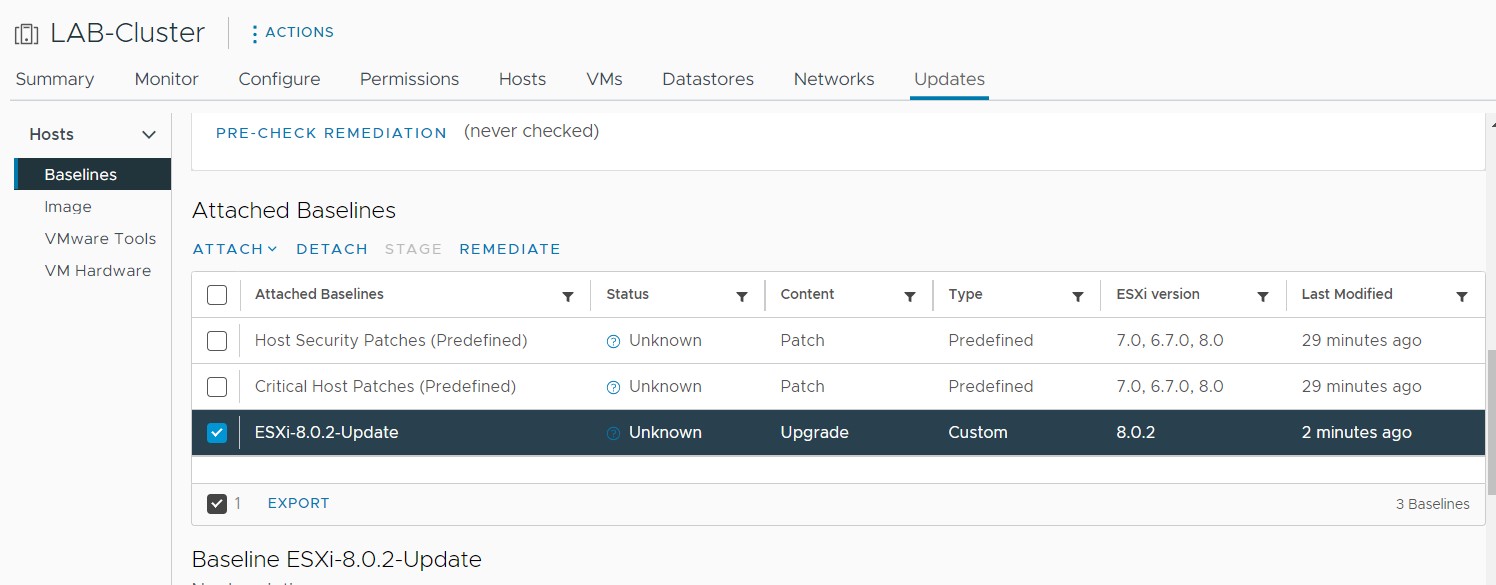This screenshot has height=585, width=1496.
Task: Switch to the Summary tab
Action: coord(55,79)
